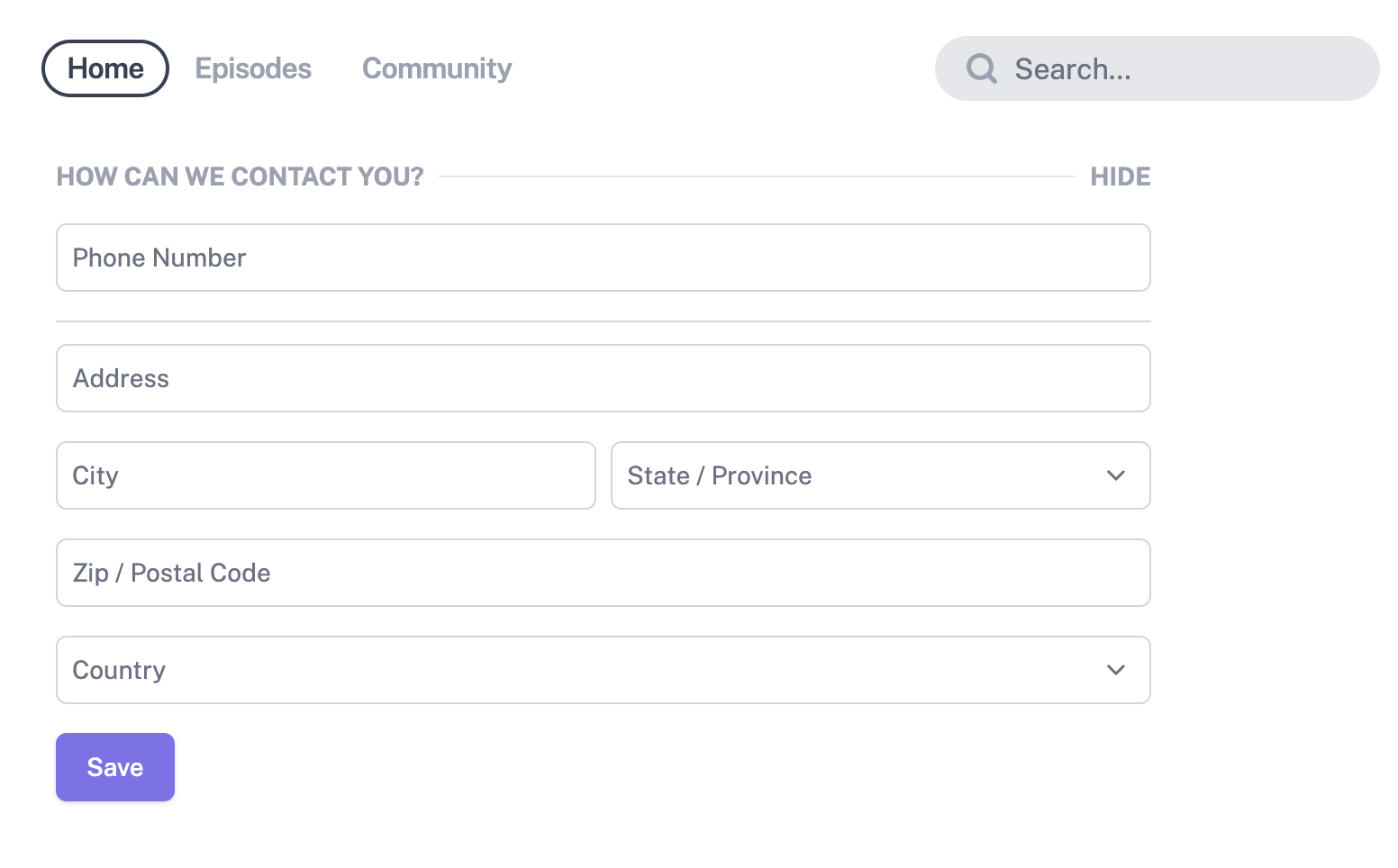Click the search magnifier icon
The width and height of the screenshot is (1398, 868).
coord(982,68)
